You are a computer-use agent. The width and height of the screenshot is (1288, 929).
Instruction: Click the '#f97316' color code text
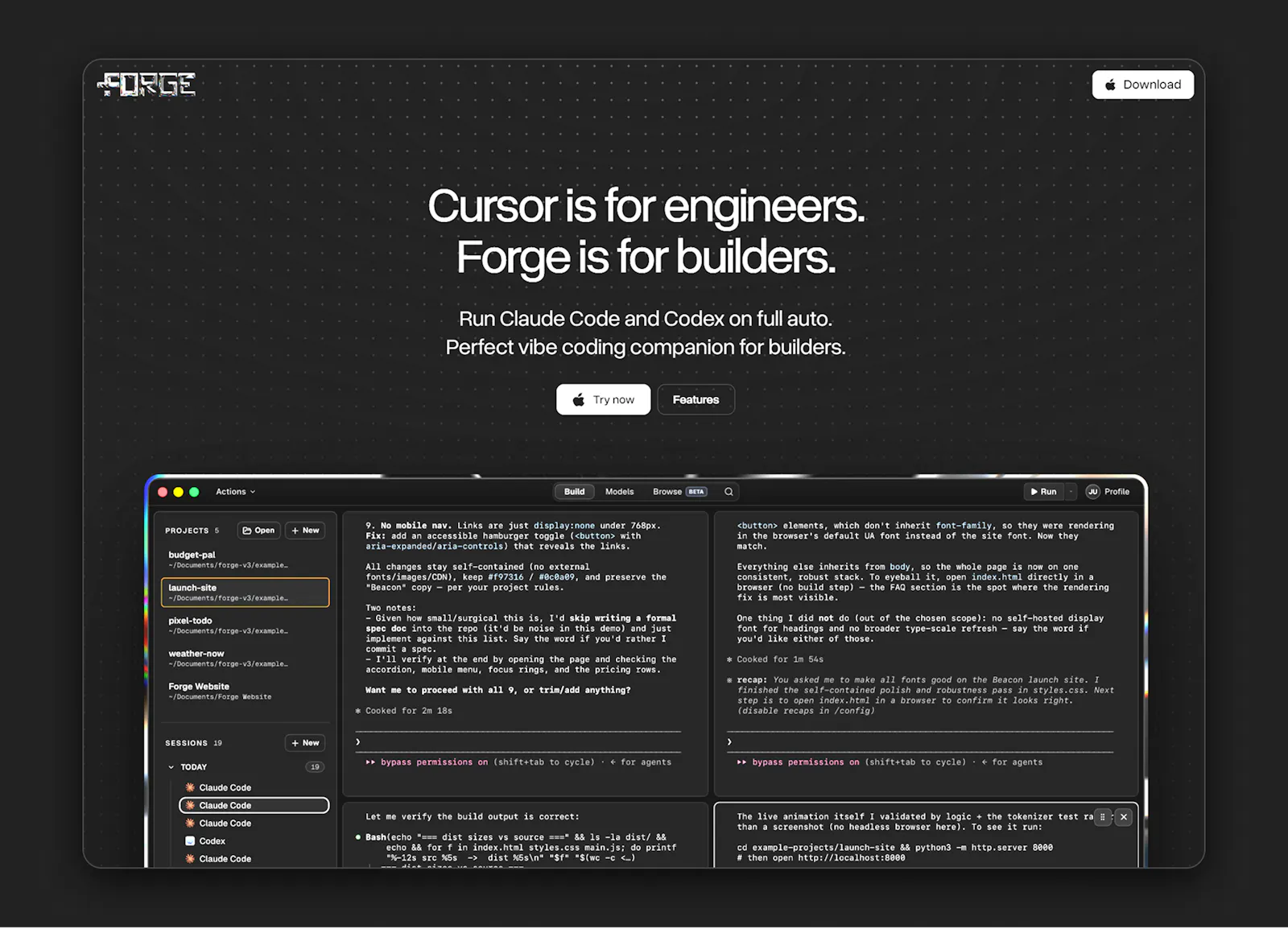coord(506,577)
